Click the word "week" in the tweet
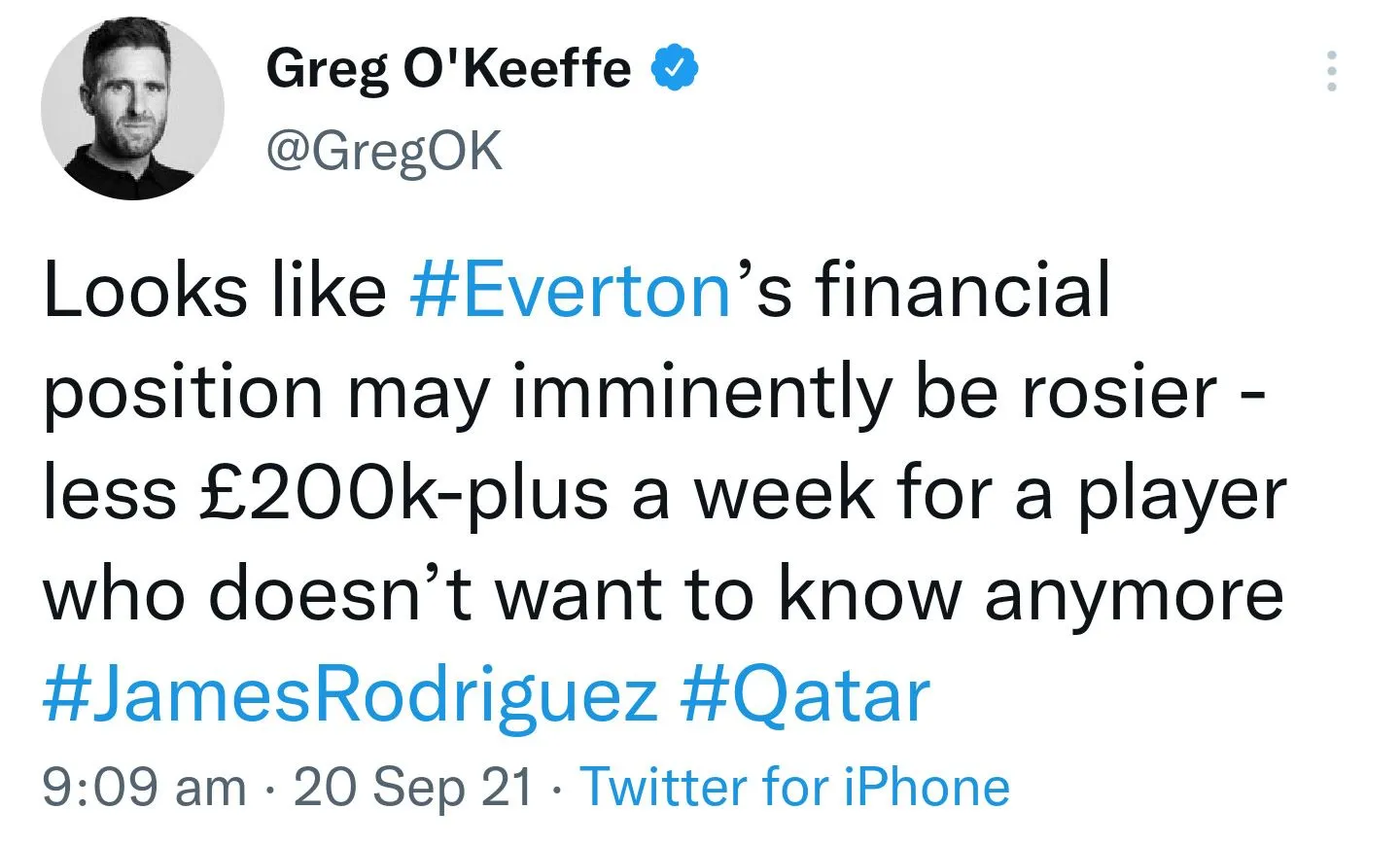 tap(784, 493)
